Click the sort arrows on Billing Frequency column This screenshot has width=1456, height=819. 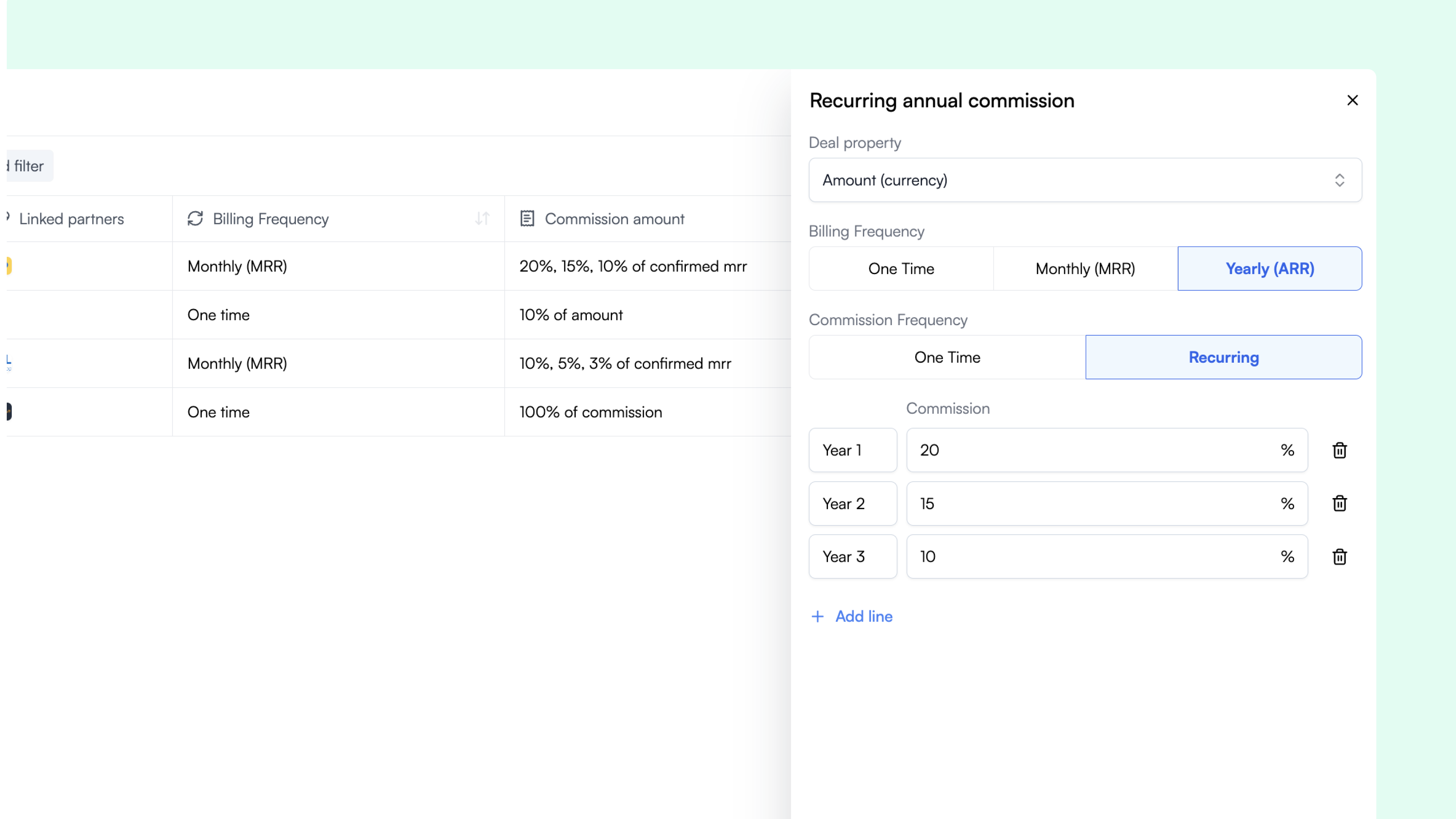tap(482, 219)
